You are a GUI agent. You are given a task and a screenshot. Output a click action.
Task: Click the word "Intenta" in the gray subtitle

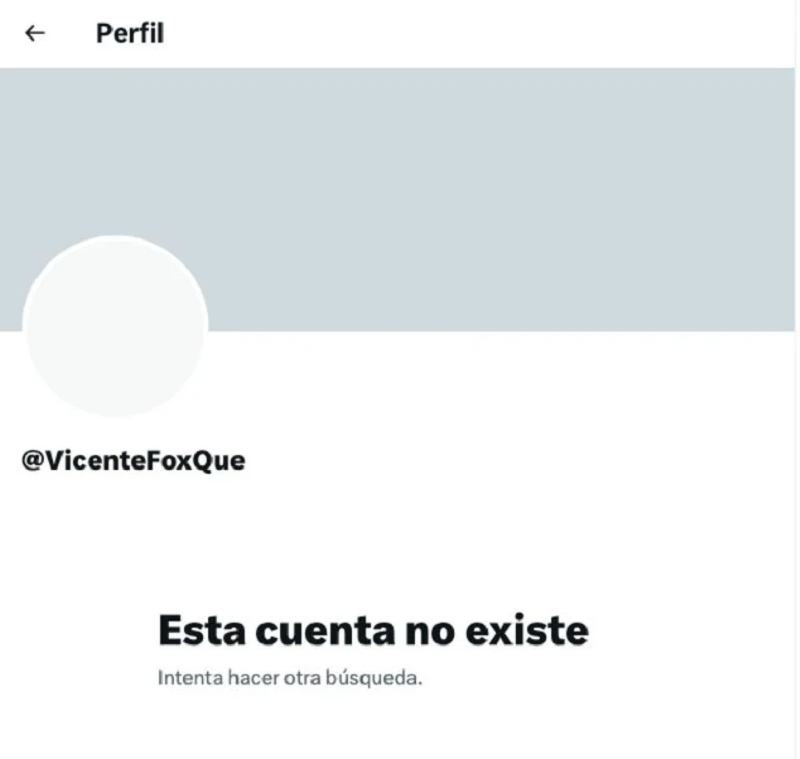[x=190, y=678]
